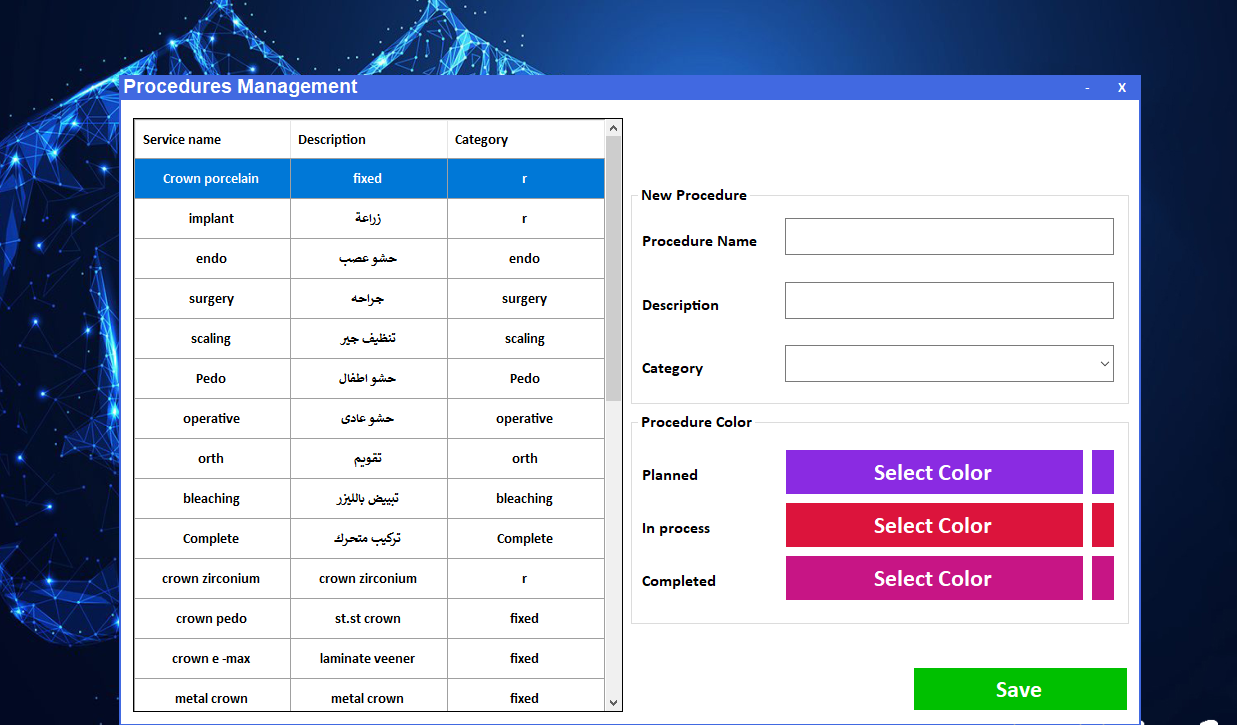Screen dimensions: 1237x725
Task: Click the surgery category cell
Action: click(x=526, y=299)
